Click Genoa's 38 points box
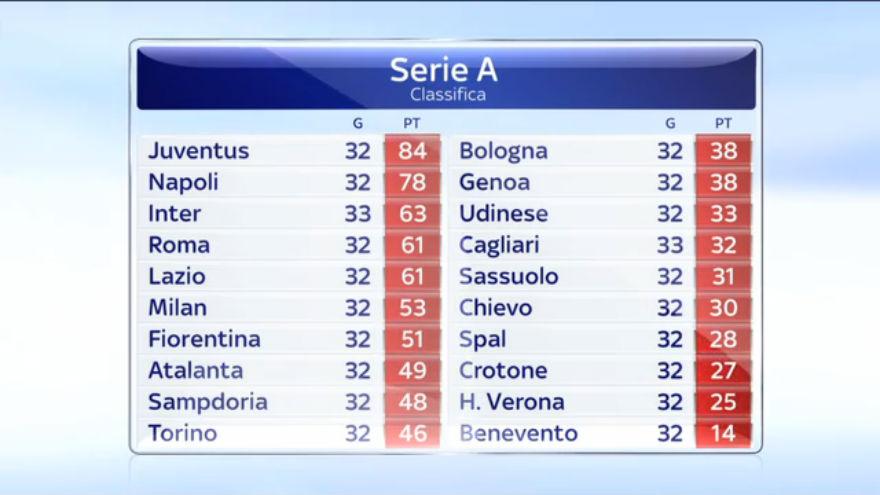 (x=723, y=182)
